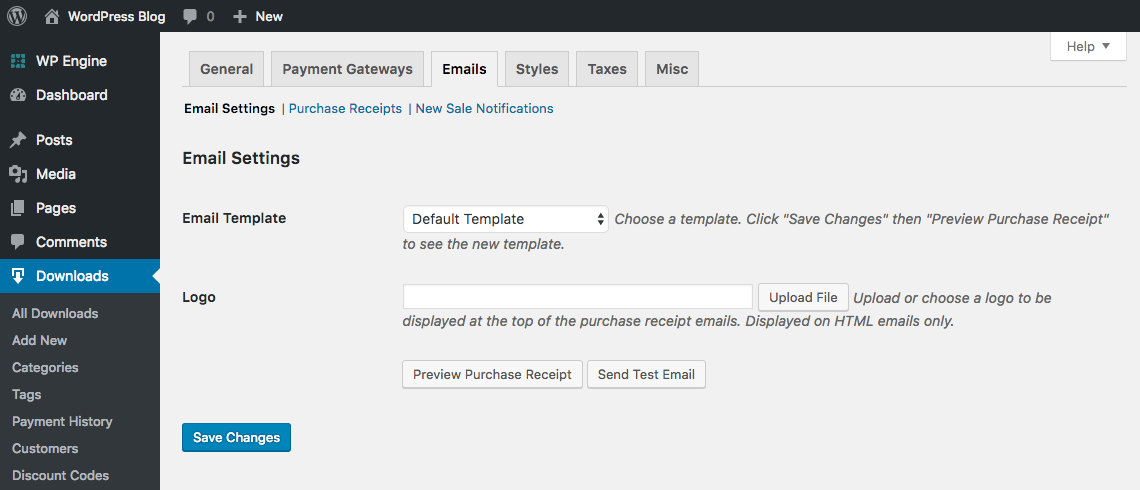Click Preview Purchase Receipt button
1140x490 pixels.
(492, 374)
